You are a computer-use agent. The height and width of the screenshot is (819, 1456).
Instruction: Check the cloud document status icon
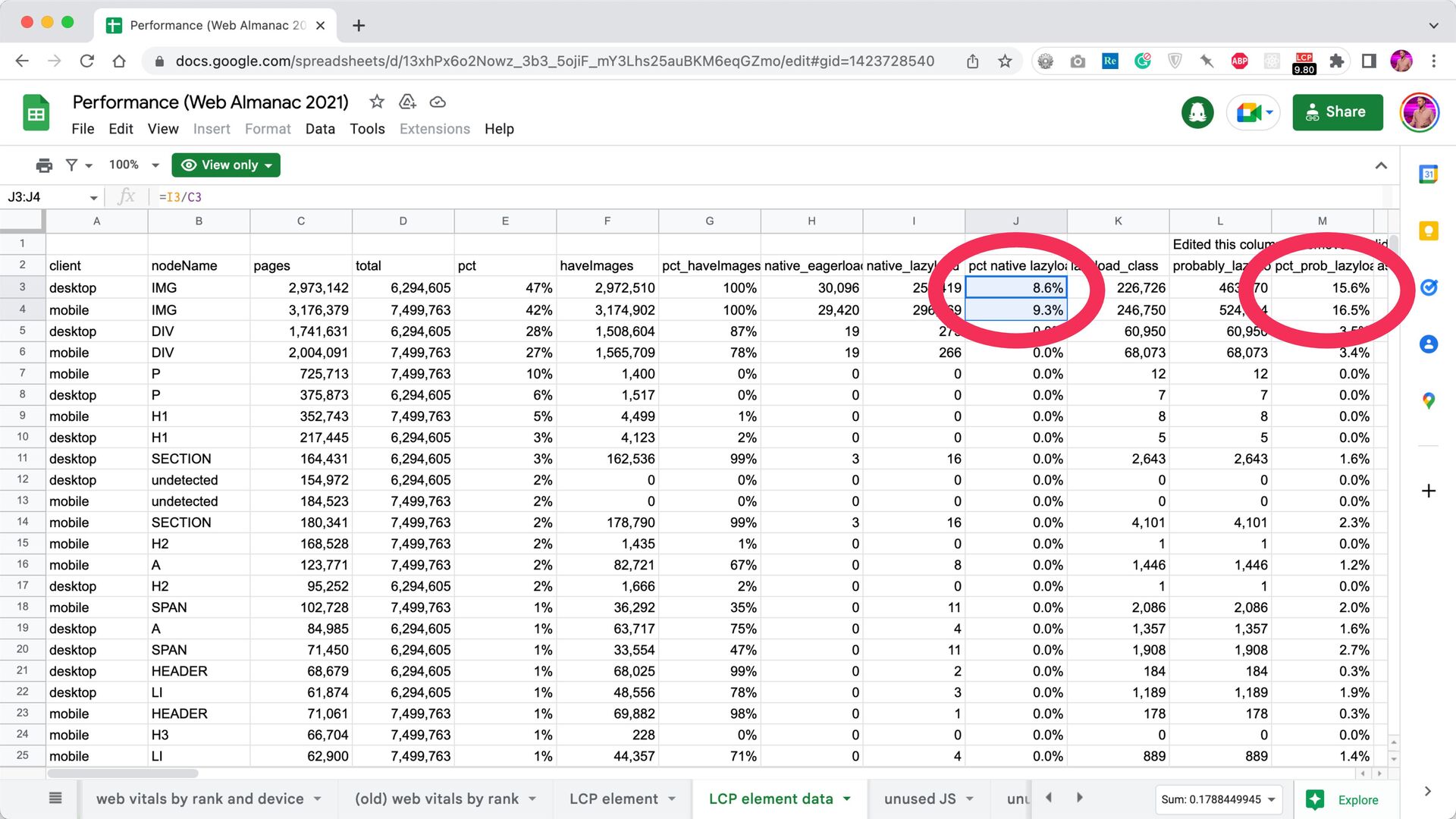point(438,102)
